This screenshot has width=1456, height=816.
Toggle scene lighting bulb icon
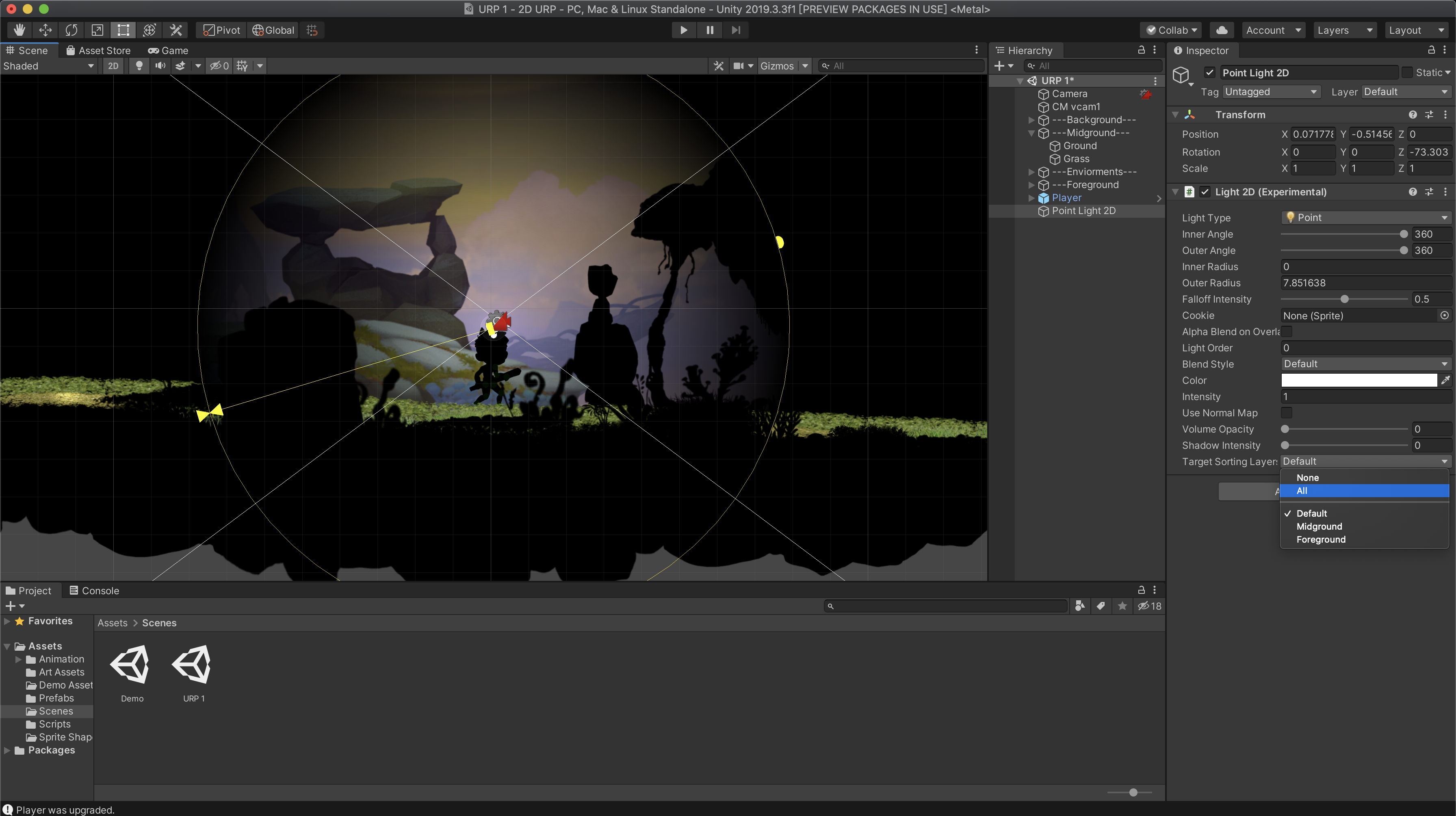point(139,65)
